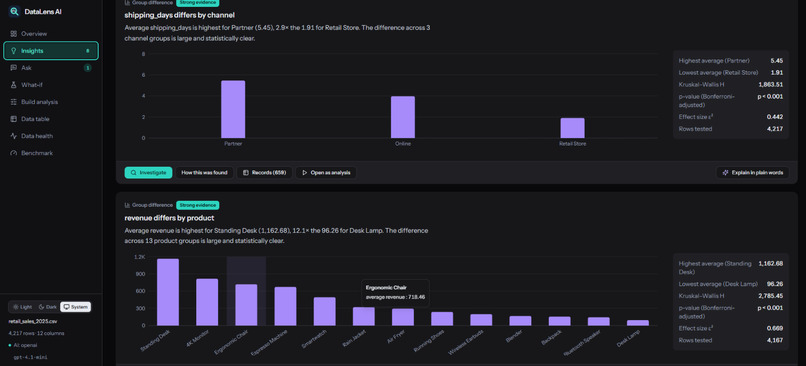Click Explain in plain words button

pyautogui.click(x=753, y=173)
